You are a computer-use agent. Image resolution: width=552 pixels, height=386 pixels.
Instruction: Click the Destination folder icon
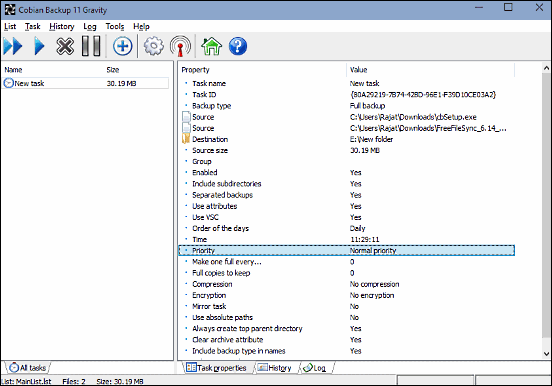point(186,139)
